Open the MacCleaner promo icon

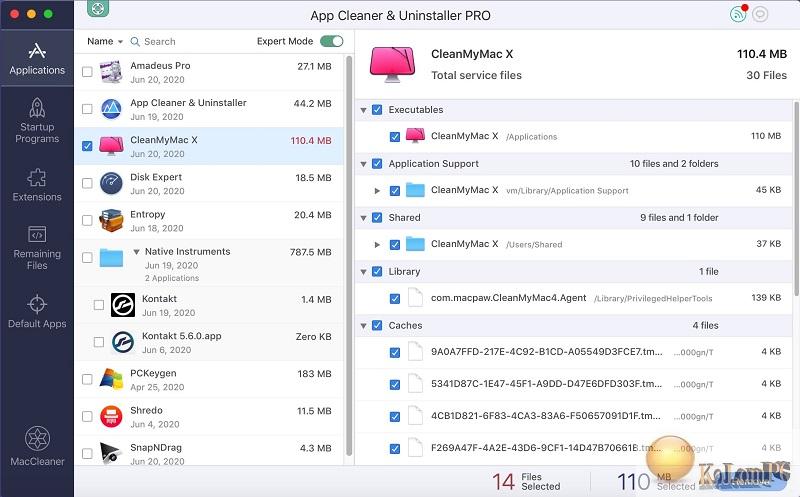click(37, 446)
